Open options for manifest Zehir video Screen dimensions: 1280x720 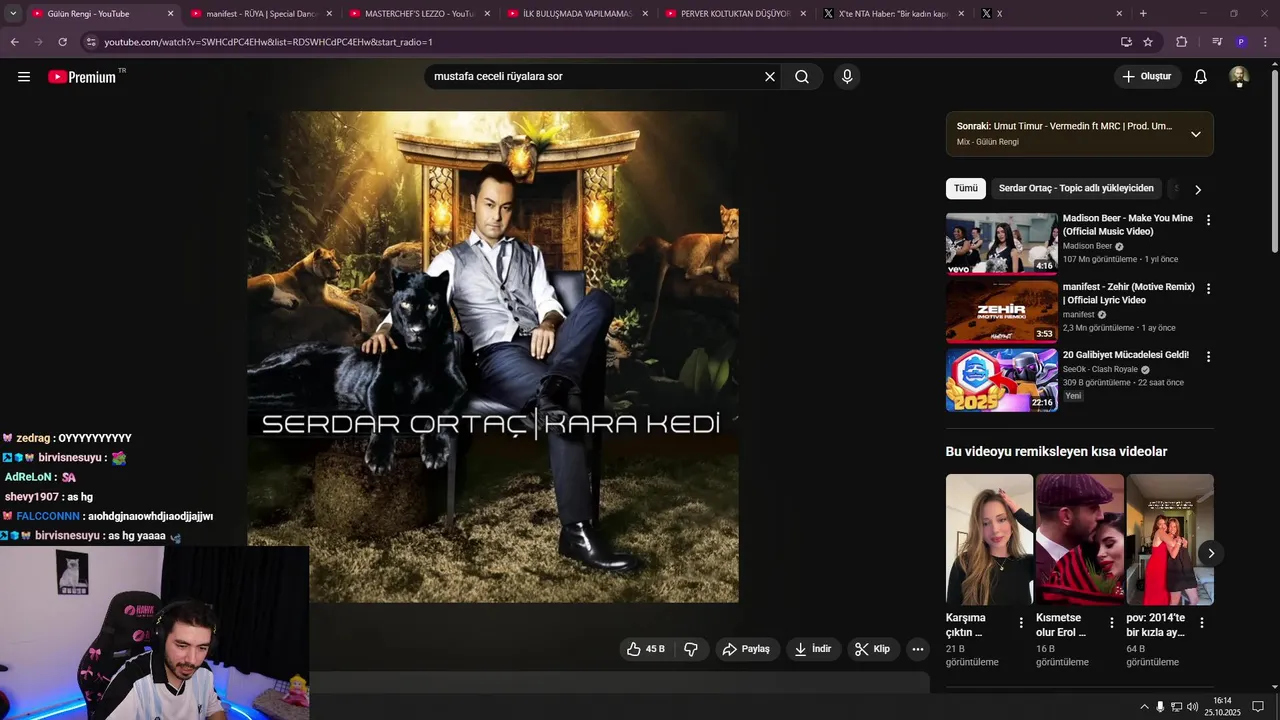pos(1208,289)
